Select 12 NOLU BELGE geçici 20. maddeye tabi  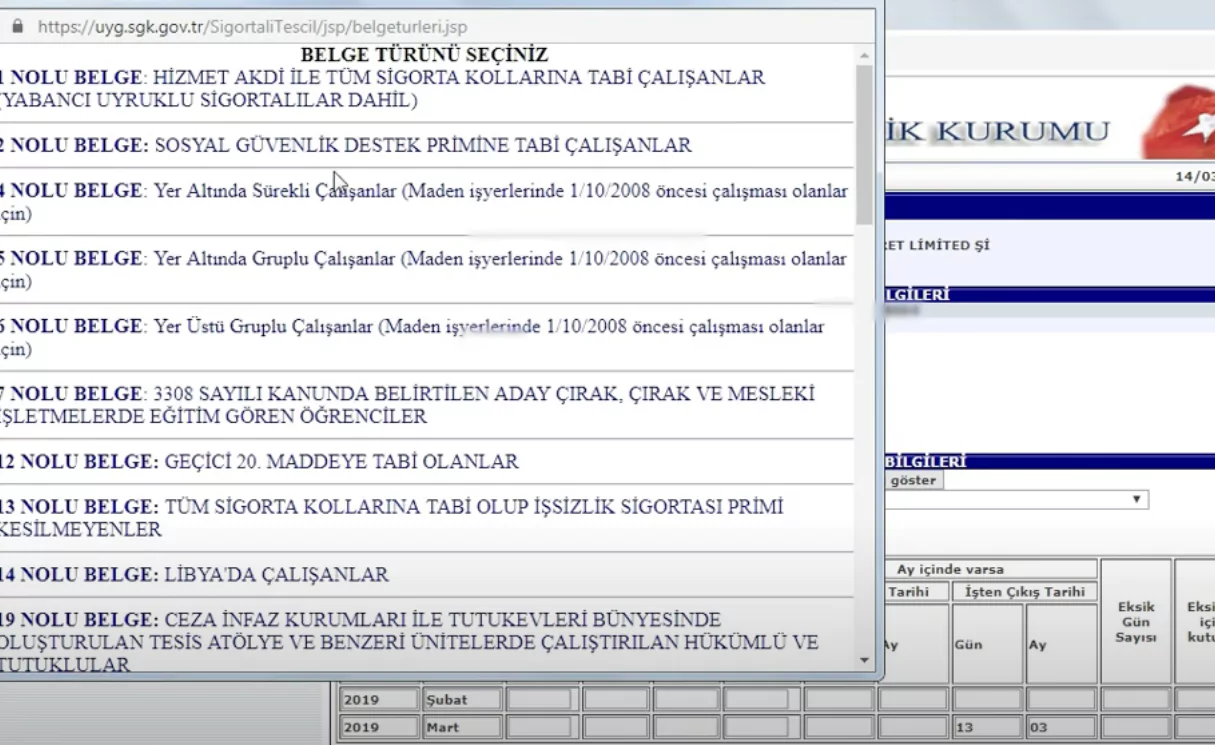(260, 462)
